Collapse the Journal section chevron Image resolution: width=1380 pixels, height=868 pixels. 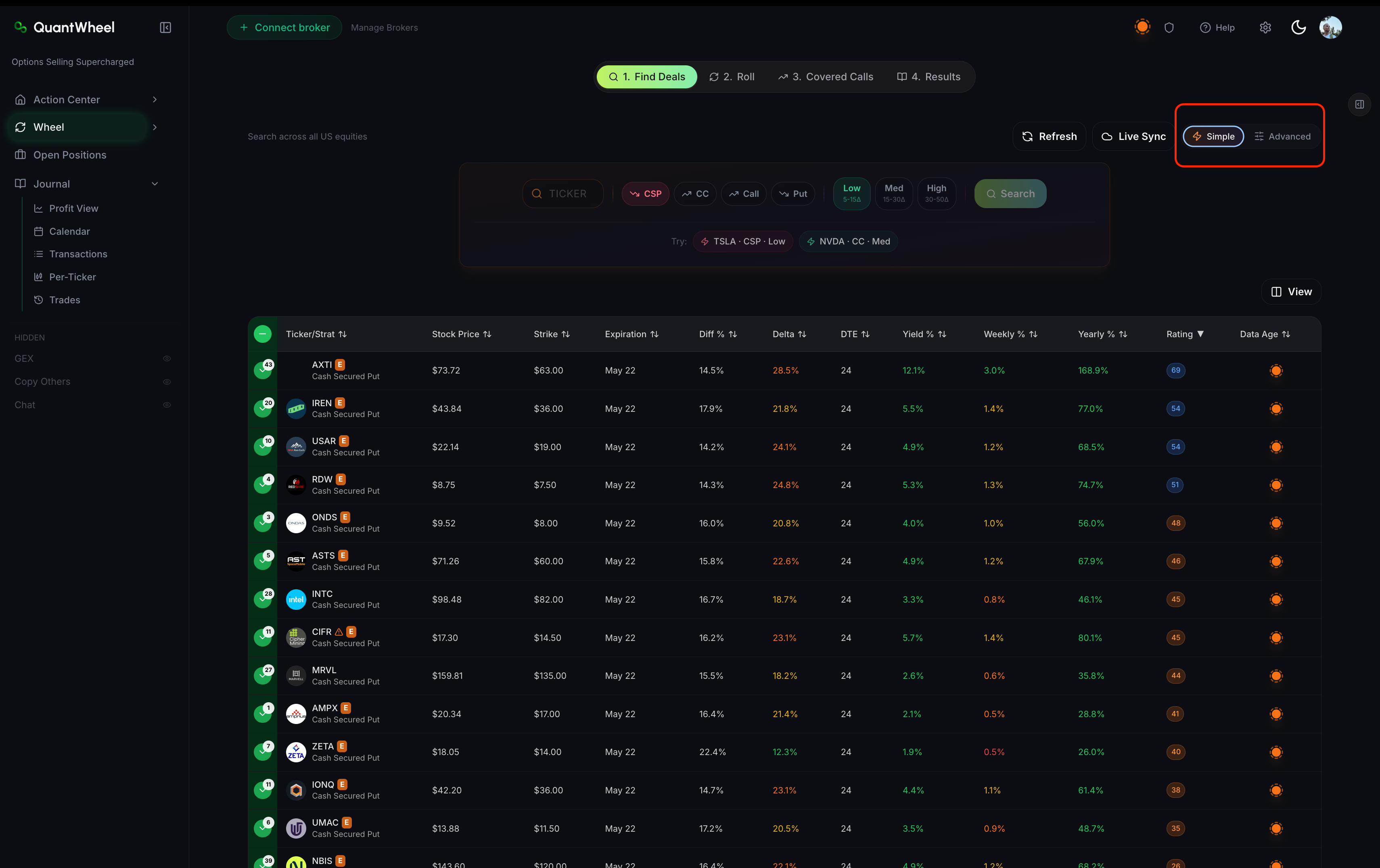(x=155, y=184)
